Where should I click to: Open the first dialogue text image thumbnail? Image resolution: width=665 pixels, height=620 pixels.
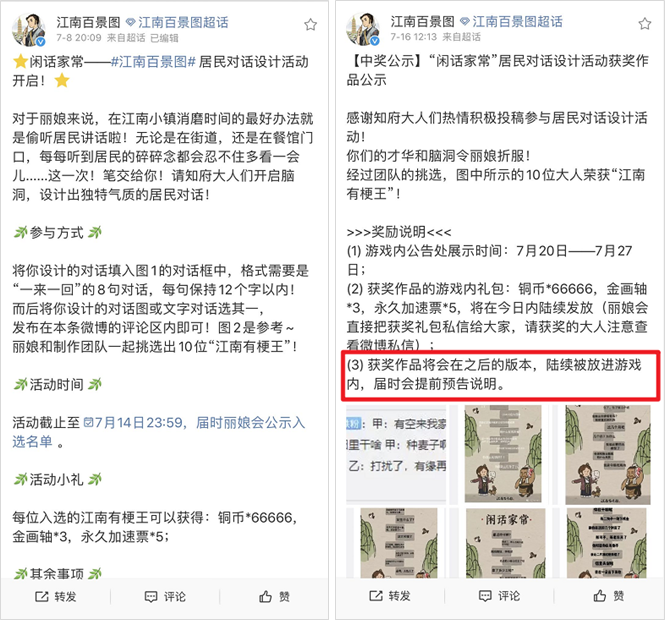click(397, 454)
